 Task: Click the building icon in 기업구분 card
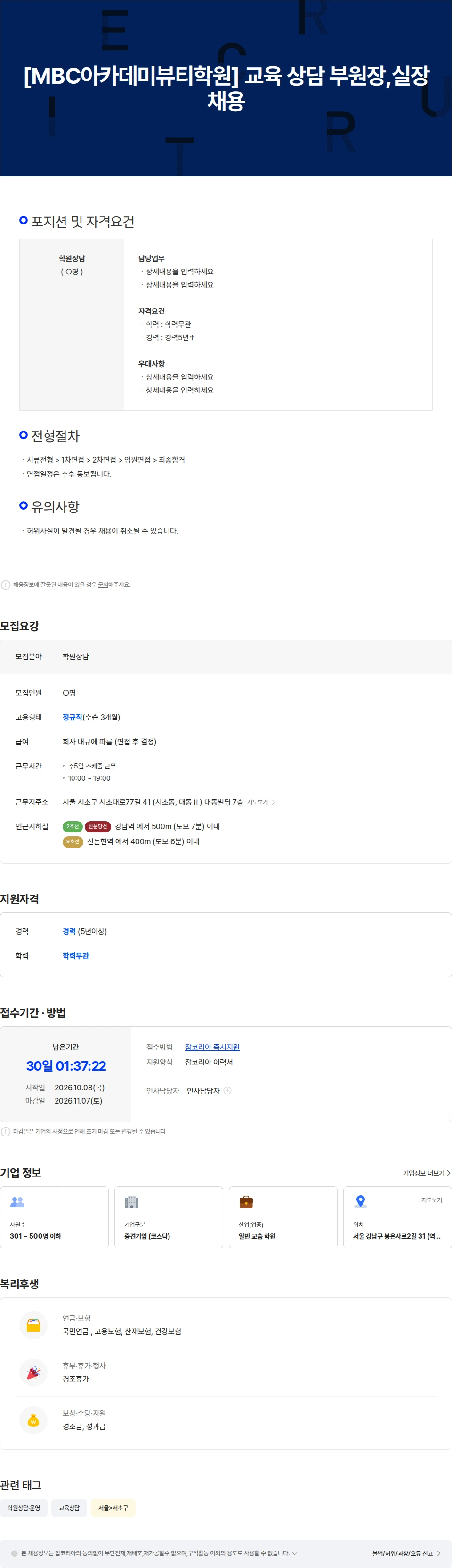click(131, 1201)
